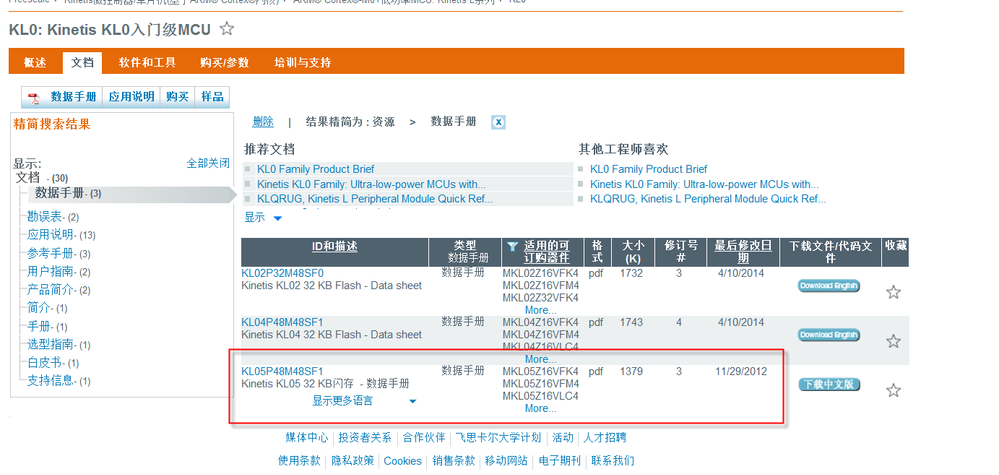Image resolution: width=999 pixels, height=475 pixels.
Task: Open Cookies footer link
Action: (403, 461)
